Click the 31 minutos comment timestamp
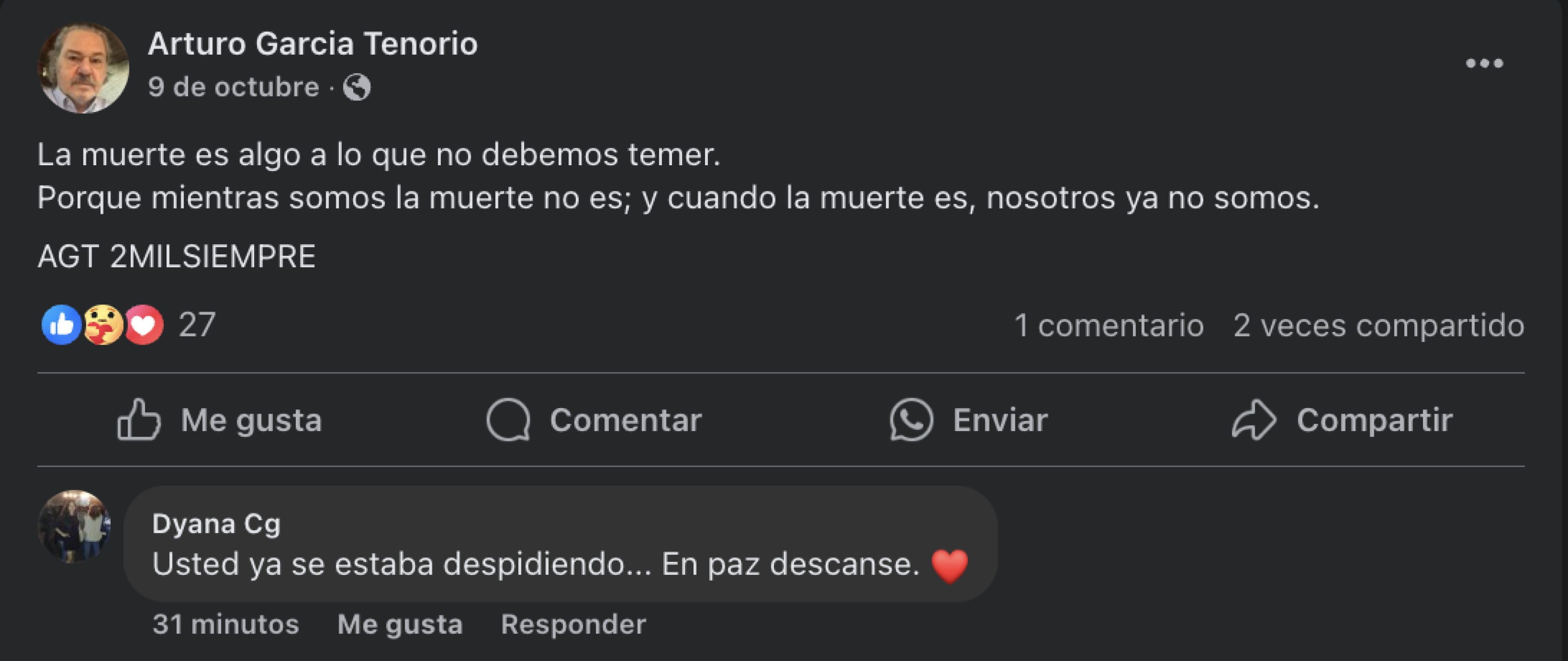Viewport: 1568px width, 661px height. [226, 624]
